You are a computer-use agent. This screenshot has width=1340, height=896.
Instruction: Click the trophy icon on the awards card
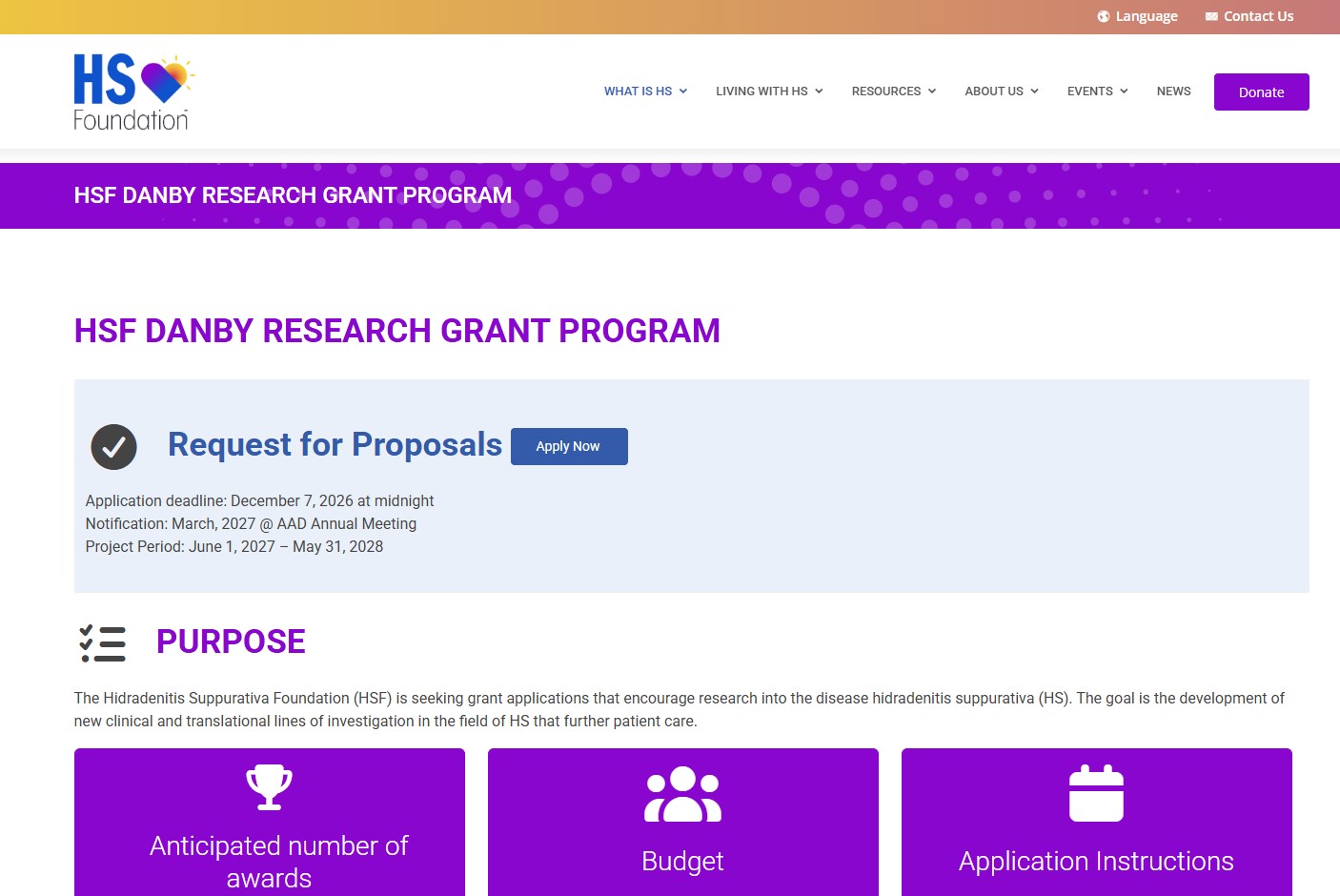tap(270, 787)
